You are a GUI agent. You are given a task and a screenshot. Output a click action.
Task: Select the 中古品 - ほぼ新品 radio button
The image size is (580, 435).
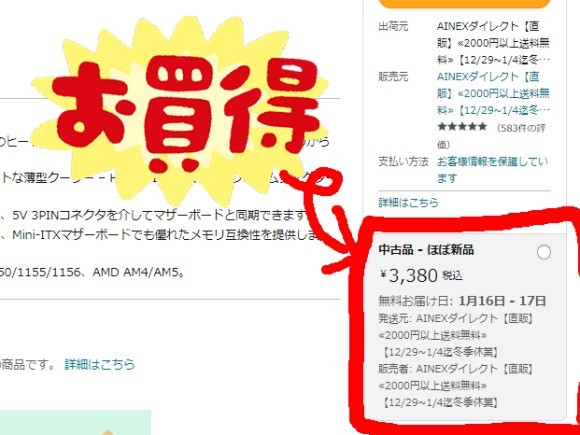(543, 252)
